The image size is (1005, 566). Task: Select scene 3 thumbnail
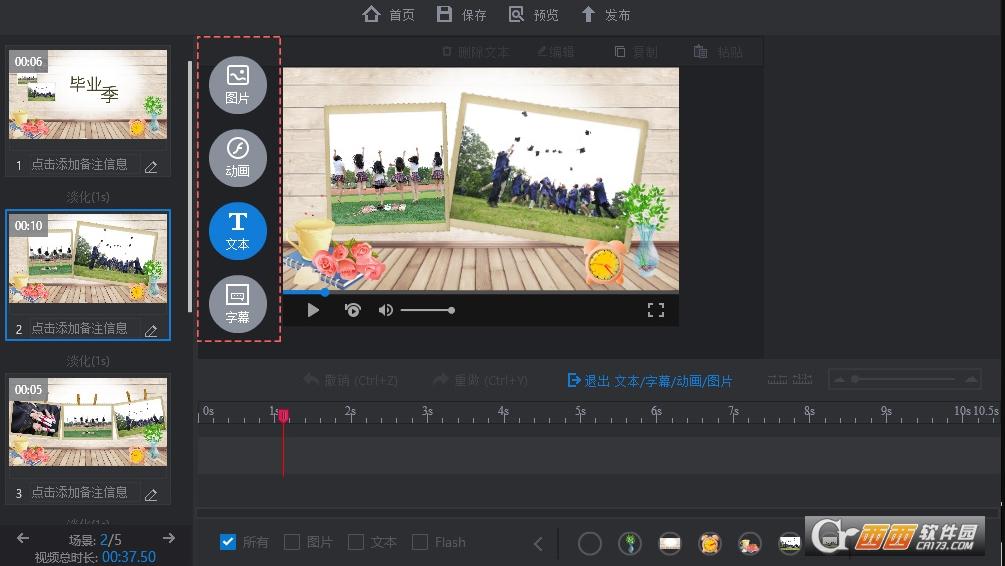(88, 422)
